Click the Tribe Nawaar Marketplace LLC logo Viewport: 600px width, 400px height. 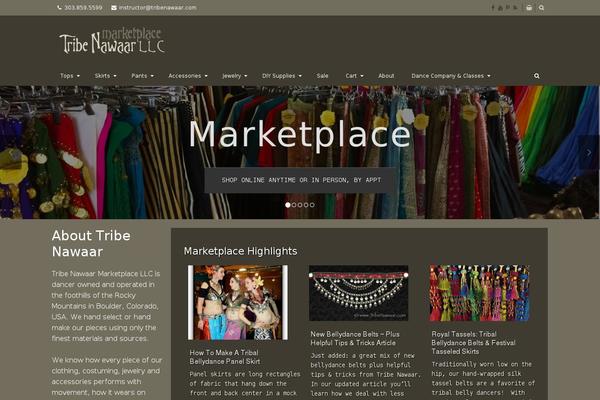coord(112,41)
